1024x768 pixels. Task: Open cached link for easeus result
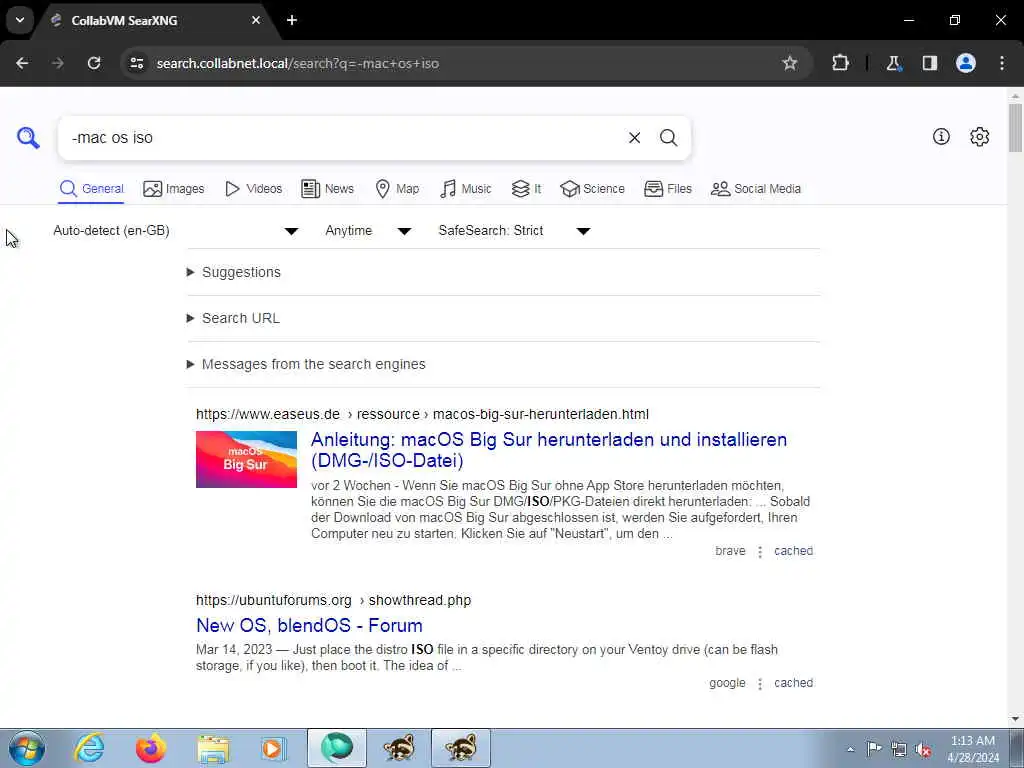tap(793, 551)
